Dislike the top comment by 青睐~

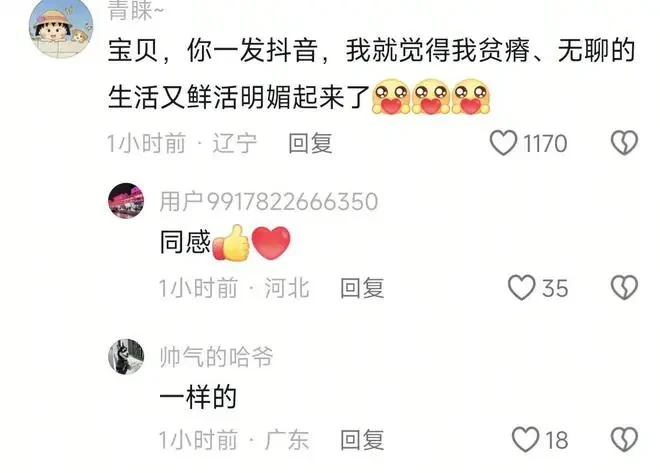[624, 143]
